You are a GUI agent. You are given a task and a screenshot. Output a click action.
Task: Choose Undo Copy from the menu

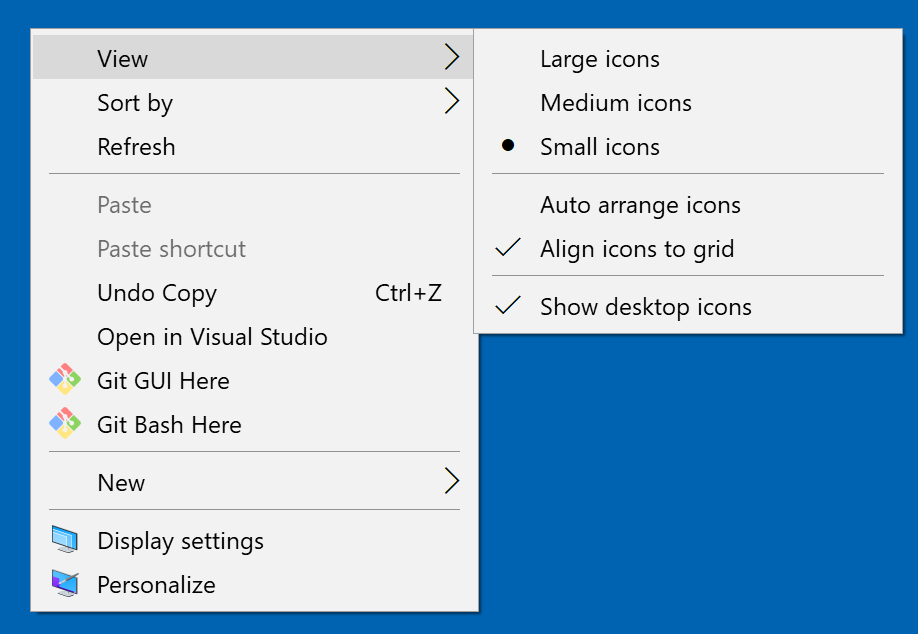click(x=253, y=293)
